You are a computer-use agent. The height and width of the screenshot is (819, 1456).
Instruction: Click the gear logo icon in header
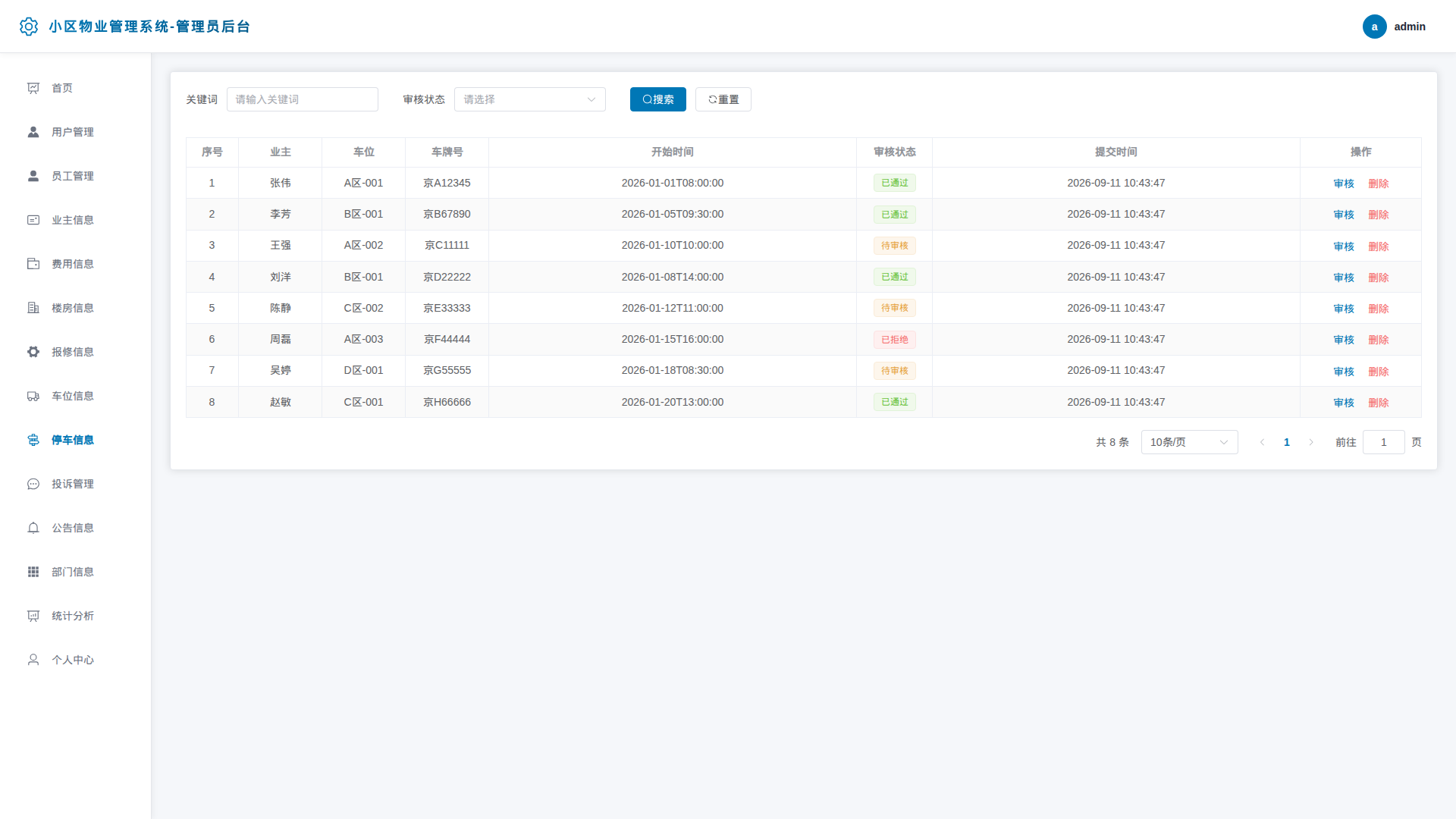29,27
